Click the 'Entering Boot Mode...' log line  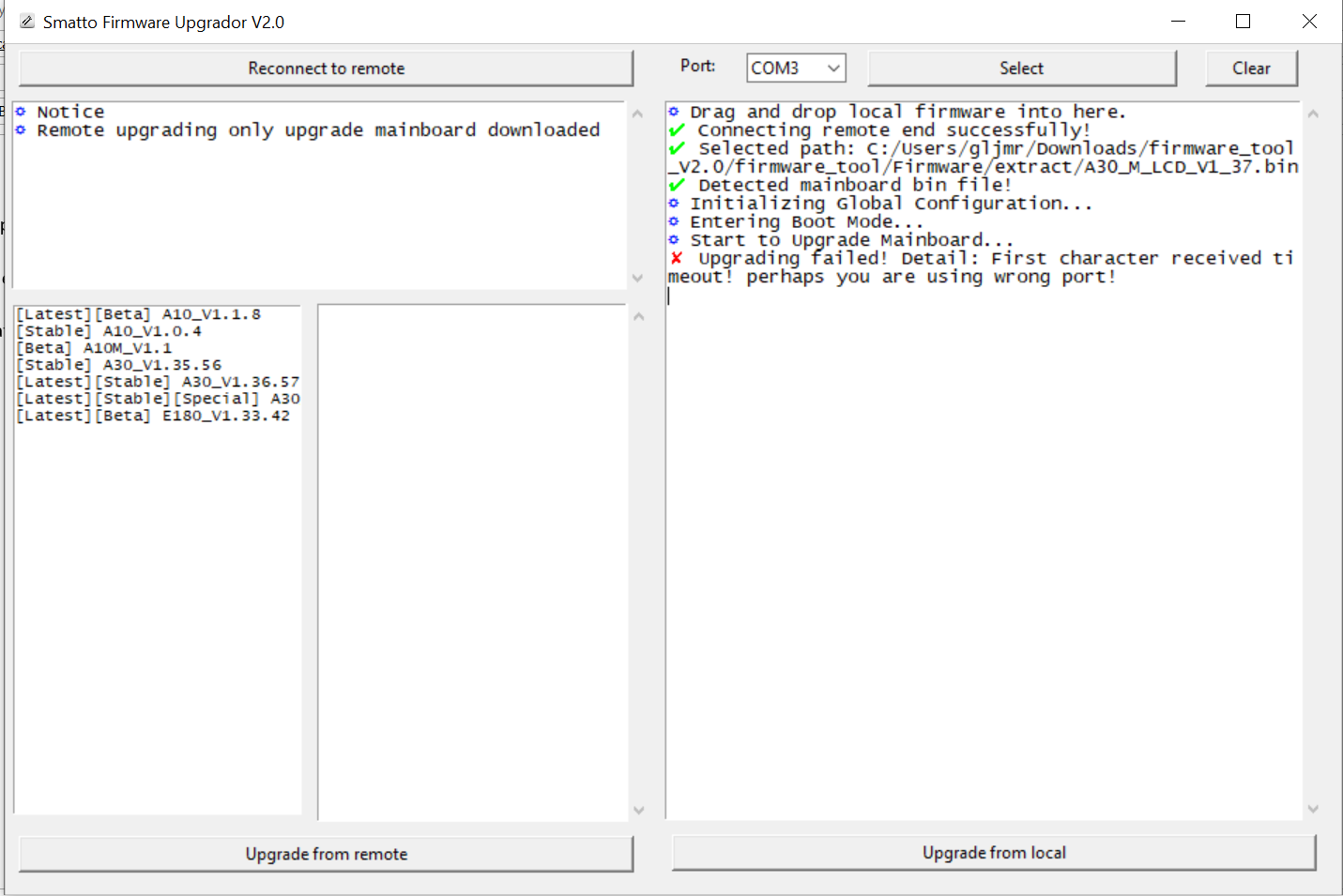(x=807, y=221)
